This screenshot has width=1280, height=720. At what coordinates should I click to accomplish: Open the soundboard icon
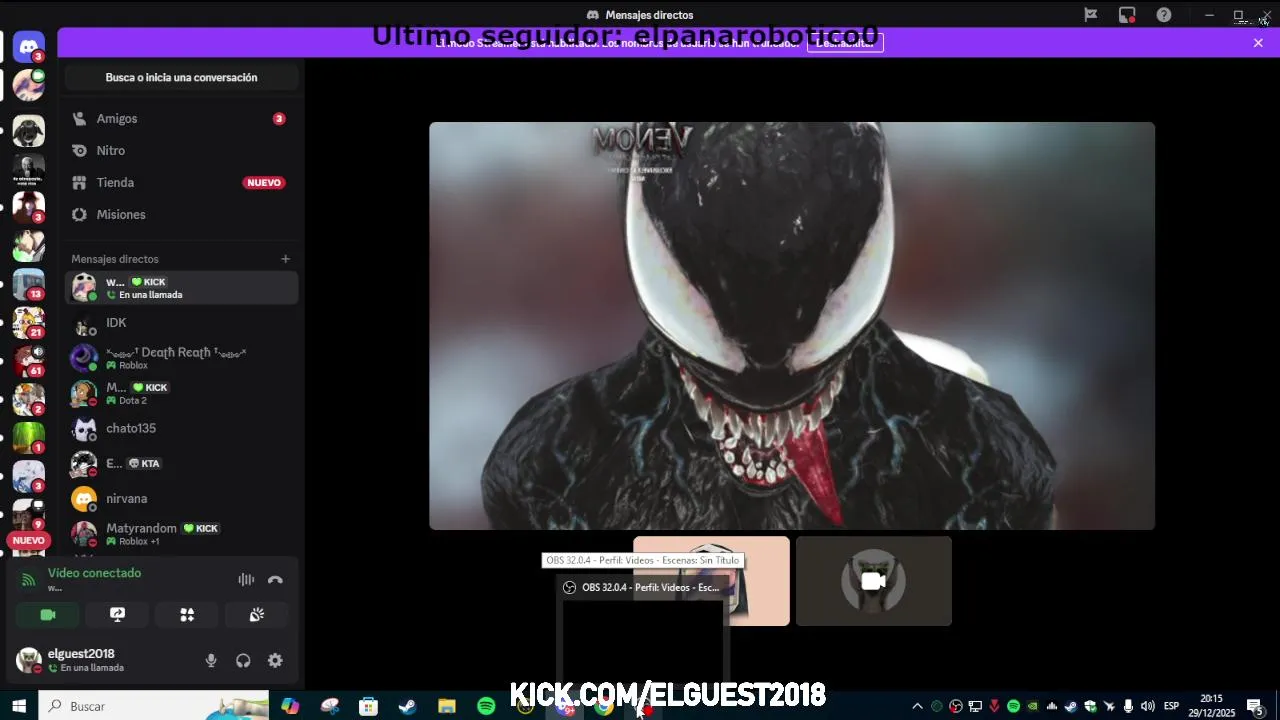[x=257, y=615]
